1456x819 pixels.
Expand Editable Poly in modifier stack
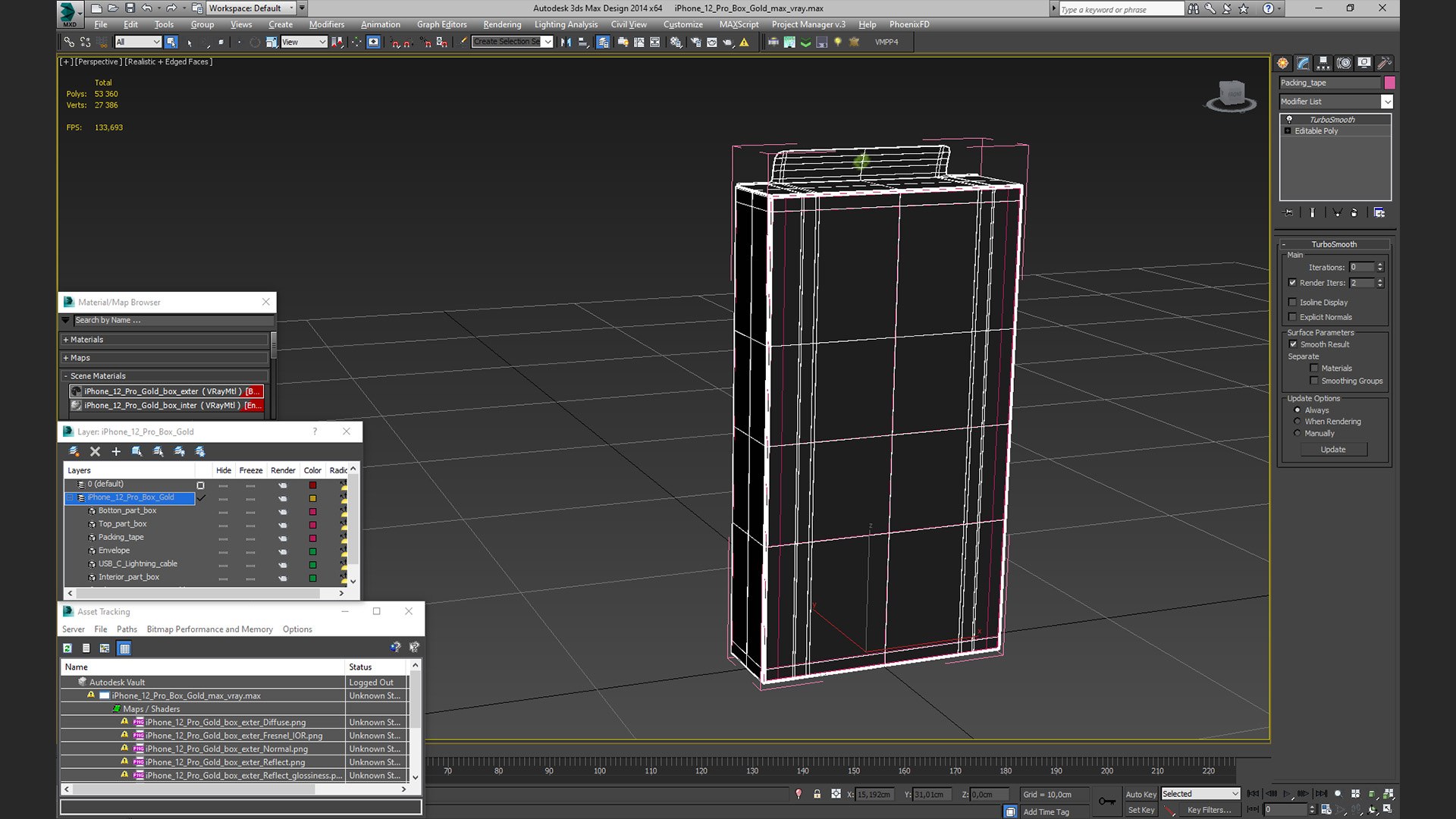coord(1288,131)
